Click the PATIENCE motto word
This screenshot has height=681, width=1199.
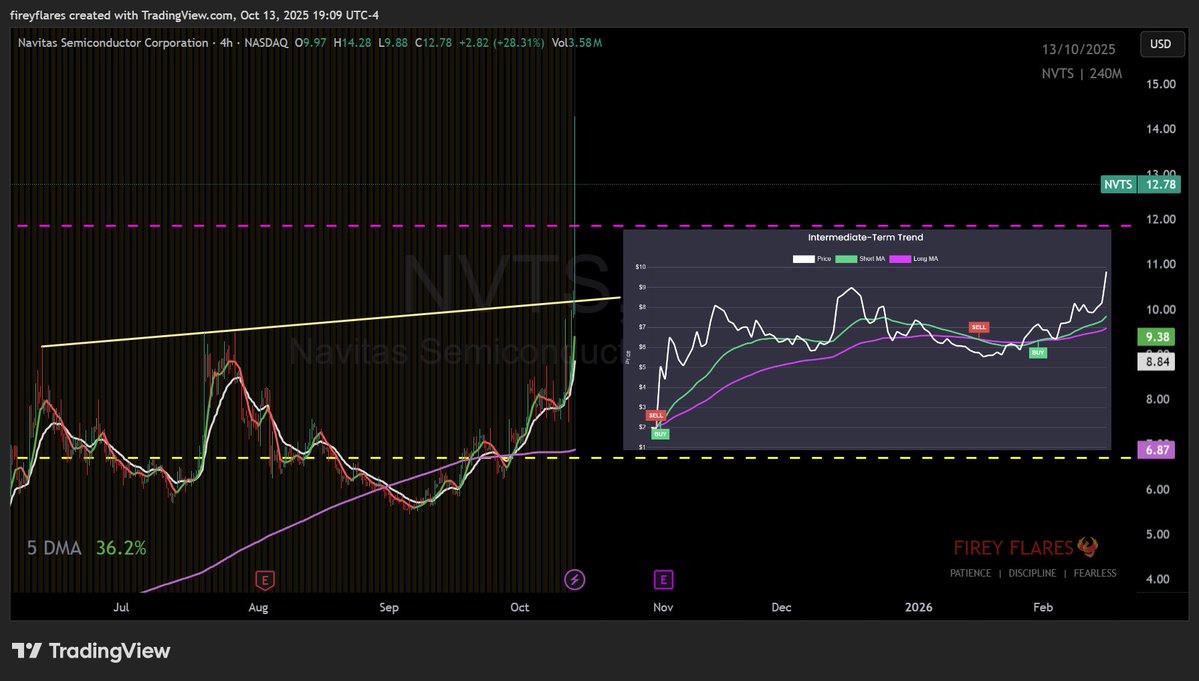click(970, 573)
